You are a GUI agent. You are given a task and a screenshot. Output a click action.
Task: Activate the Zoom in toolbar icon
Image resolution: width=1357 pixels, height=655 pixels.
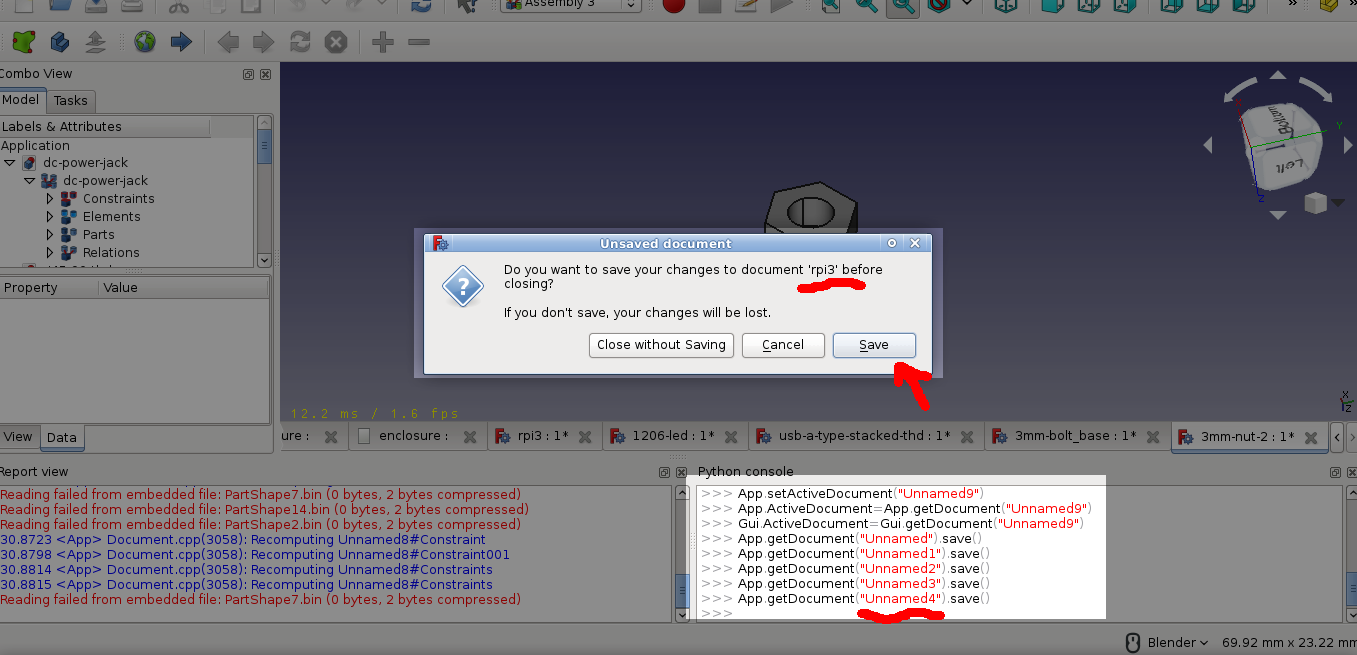tap(864, 8)
